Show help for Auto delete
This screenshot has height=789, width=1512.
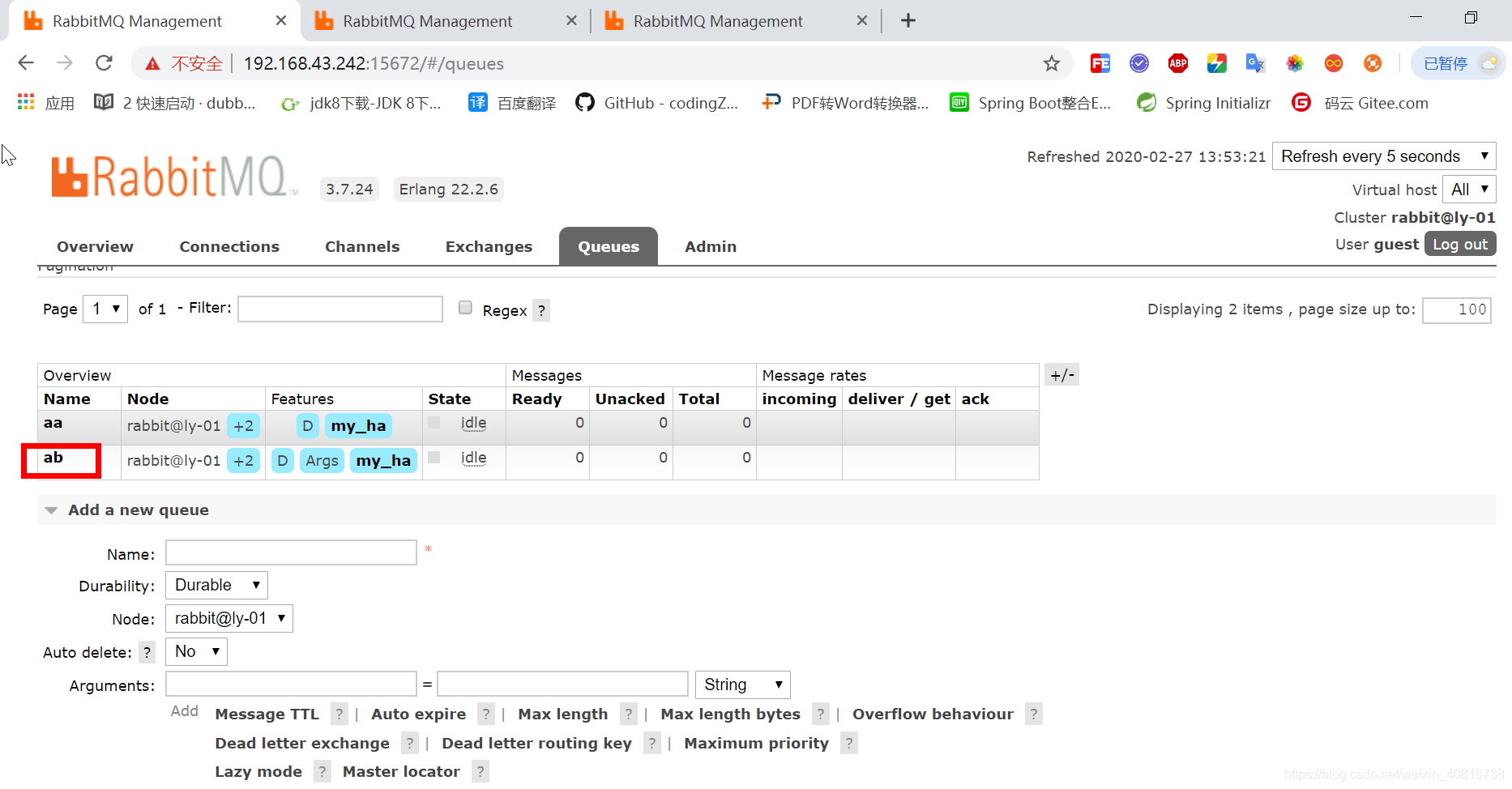tap(147, 652)
